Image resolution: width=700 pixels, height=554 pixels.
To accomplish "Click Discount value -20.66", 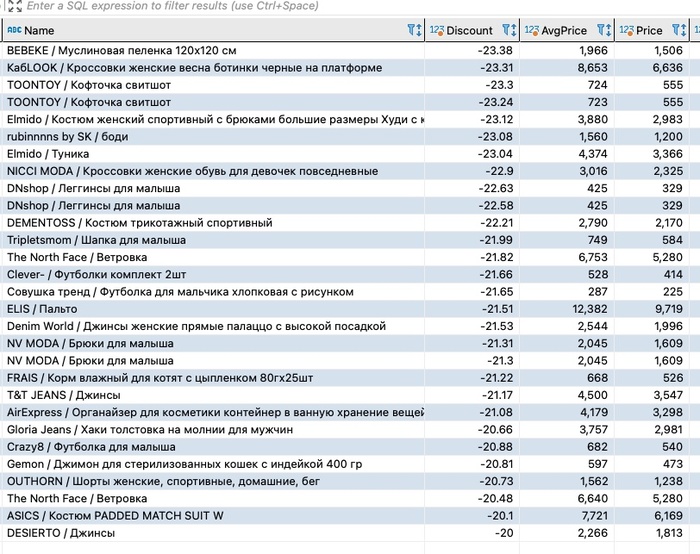I will pos(495,430).
